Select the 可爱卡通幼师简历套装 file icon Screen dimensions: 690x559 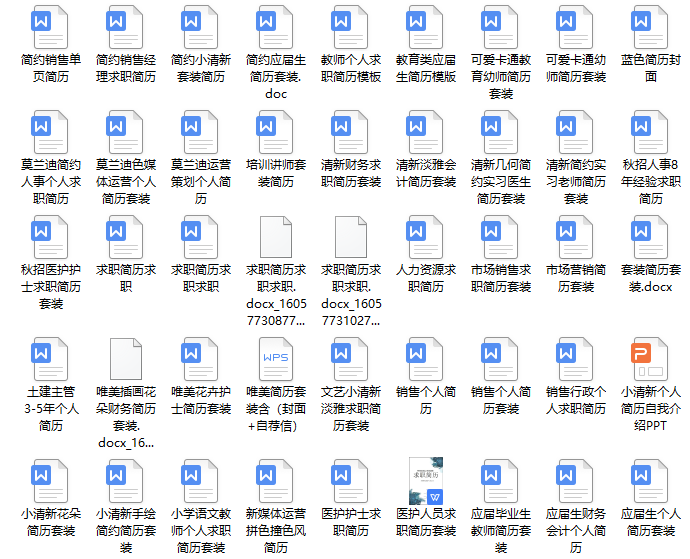tap(575, 26)
